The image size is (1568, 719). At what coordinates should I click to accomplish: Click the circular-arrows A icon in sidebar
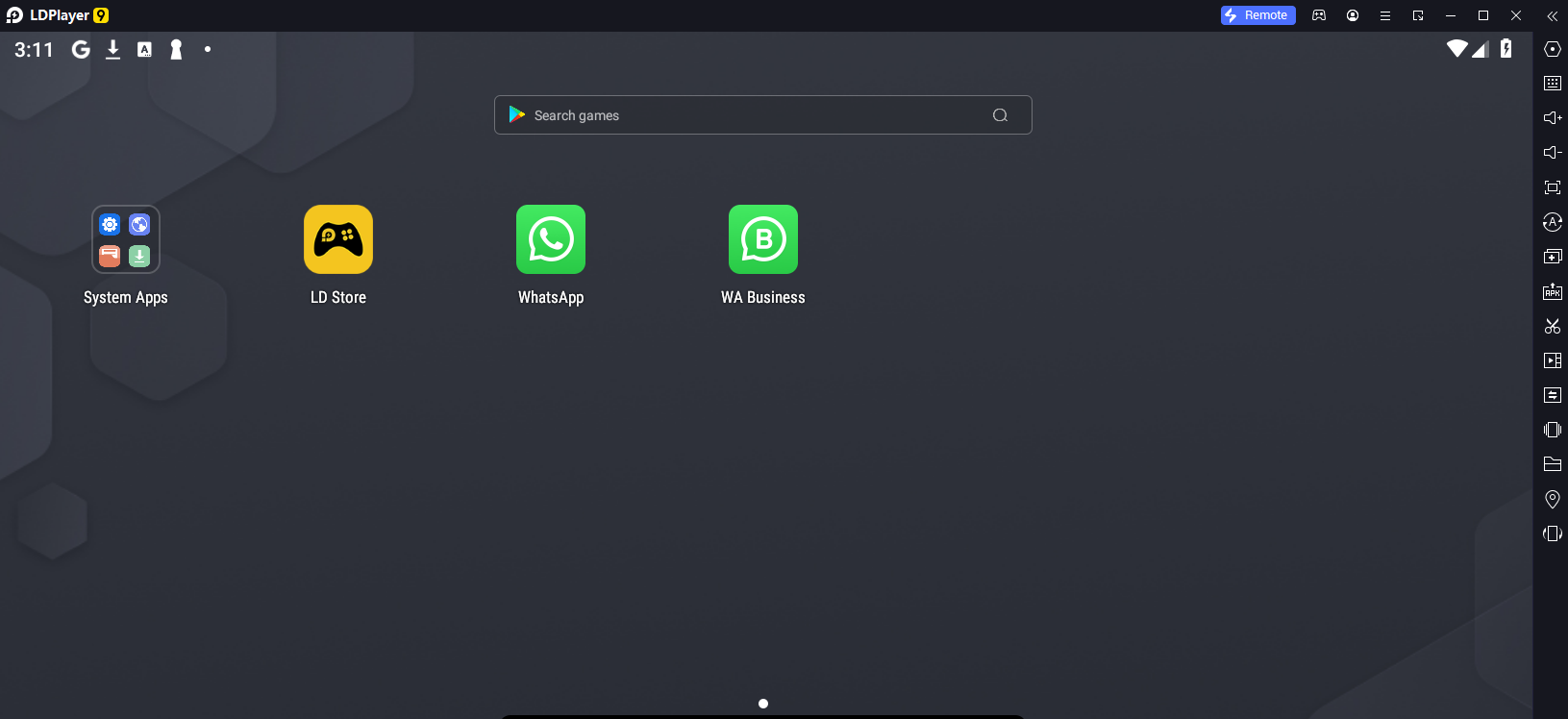coord(1553,222)
